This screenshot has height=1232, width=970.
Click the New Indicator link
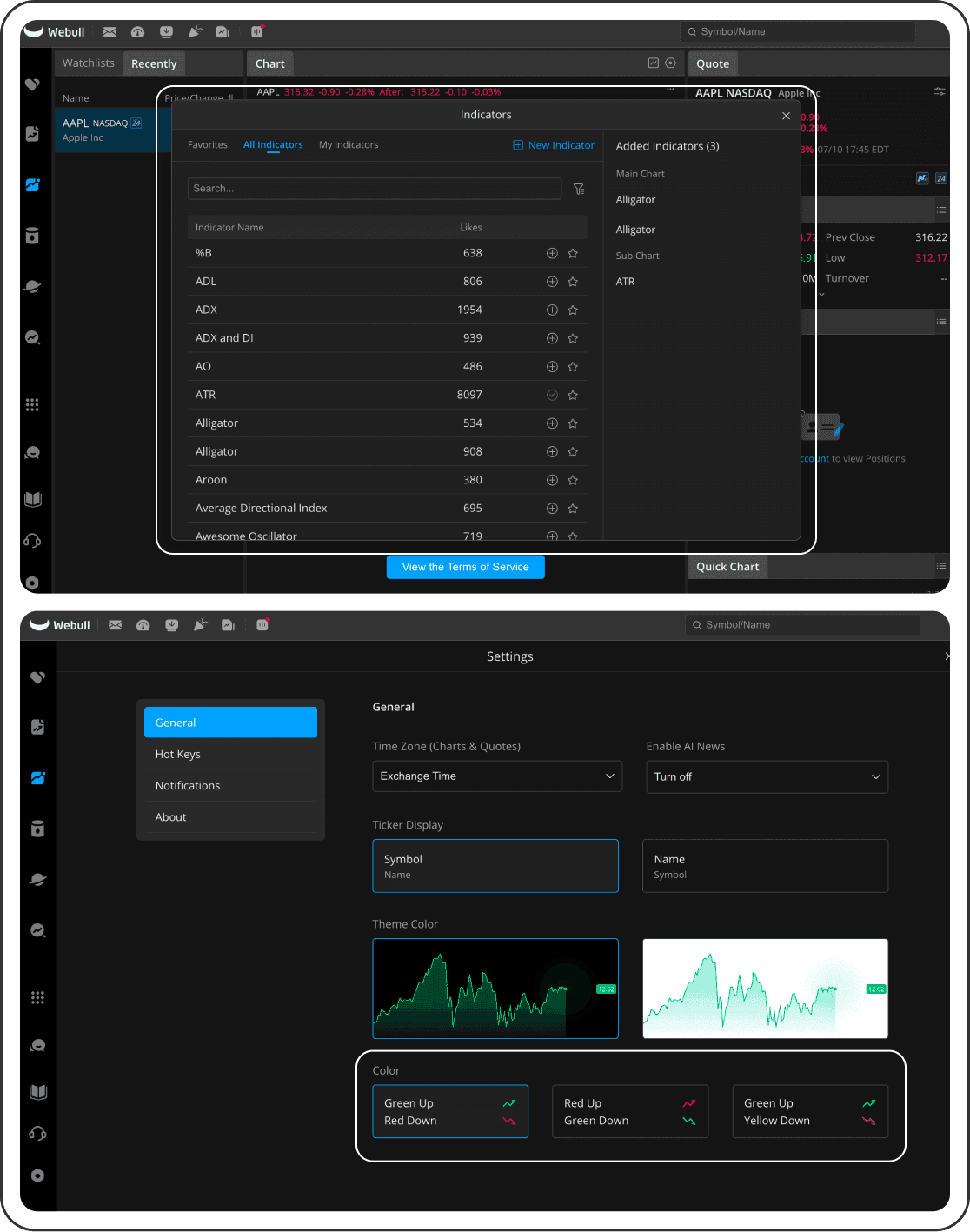click(x=554, y=145)
